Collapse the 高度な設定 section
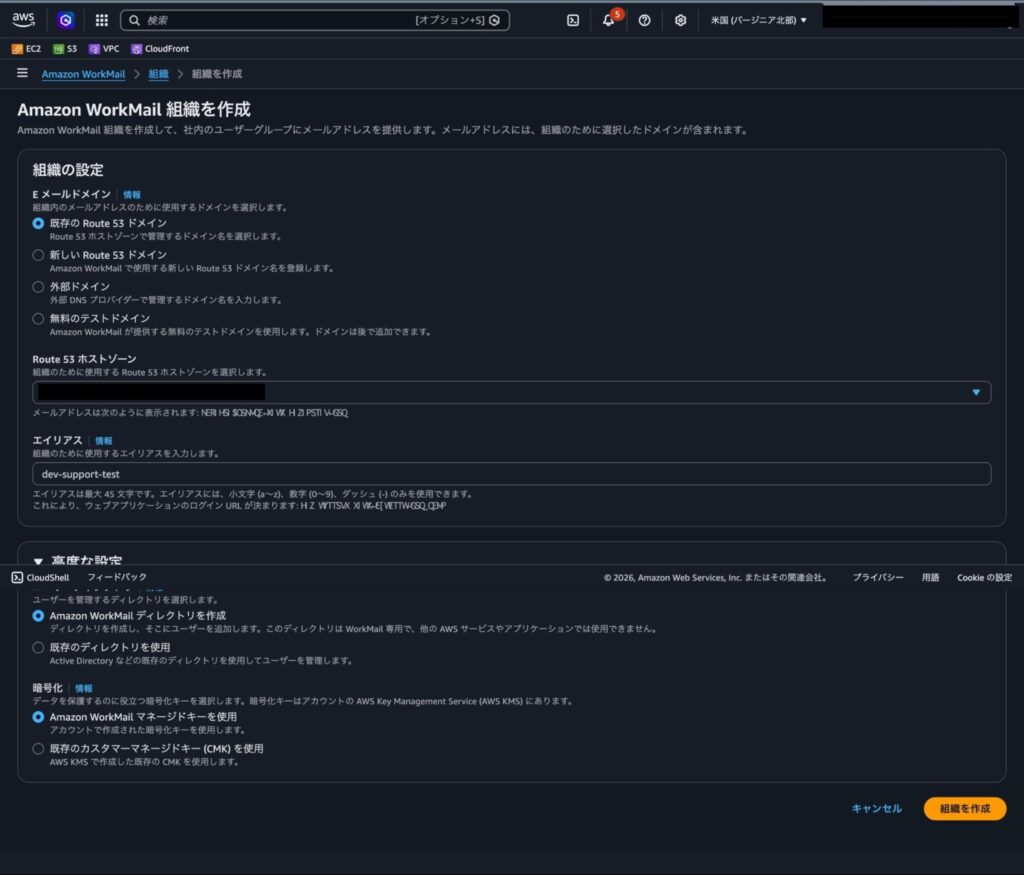The width and height of the screenshot is (1024, 875). point(39,562)
